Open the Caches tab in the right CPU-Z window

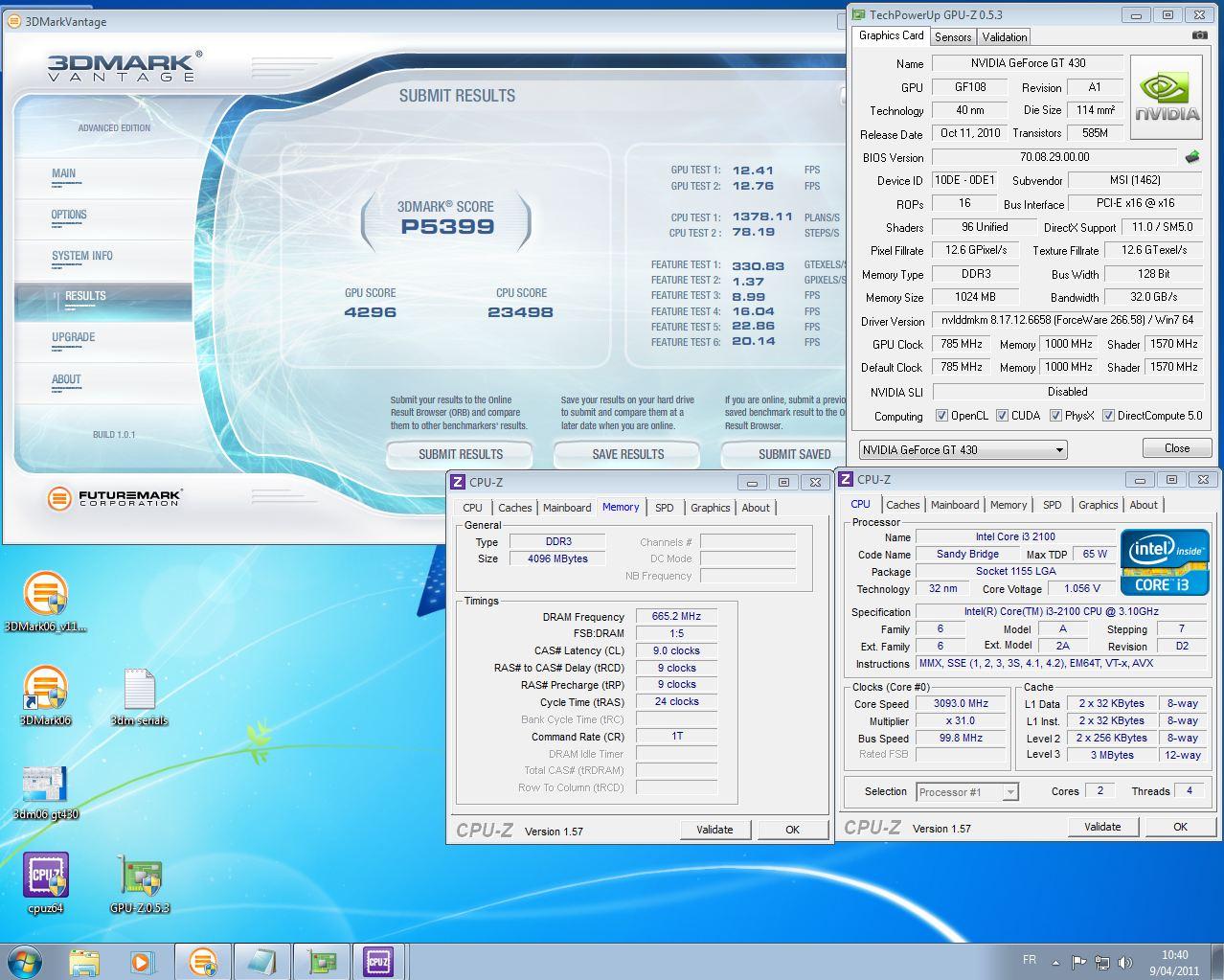902,505
